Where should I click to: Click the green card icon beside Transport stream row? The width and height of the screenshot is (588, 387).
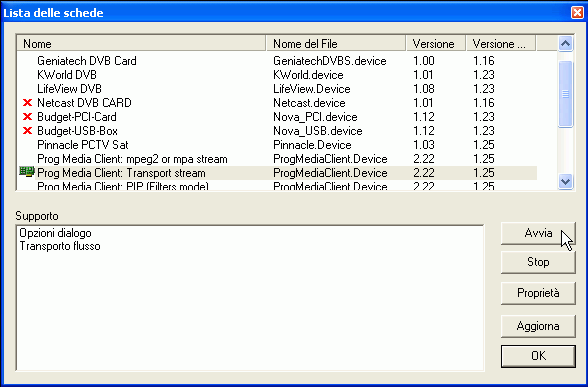[27, 172]
